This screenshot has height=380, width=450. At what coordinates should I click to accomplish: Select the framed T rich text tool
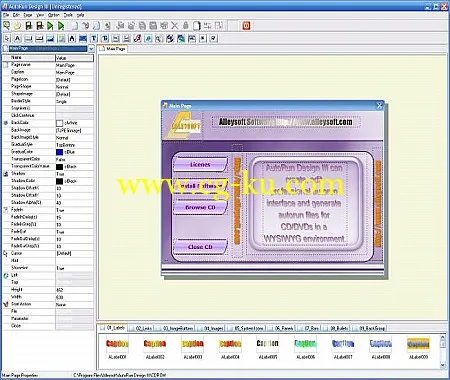(105, 39)
